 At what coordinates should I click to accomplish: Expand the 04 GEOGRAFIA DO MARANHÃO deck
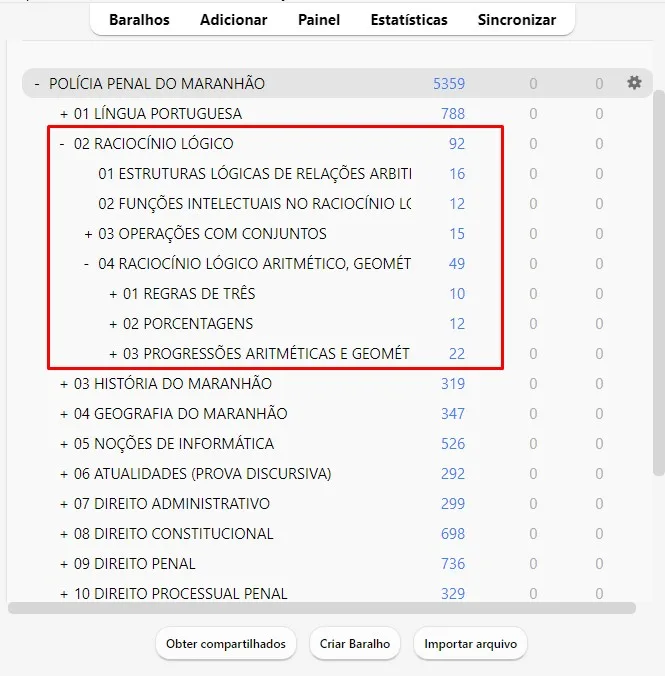pyautogui.click(x=64, y=414)
